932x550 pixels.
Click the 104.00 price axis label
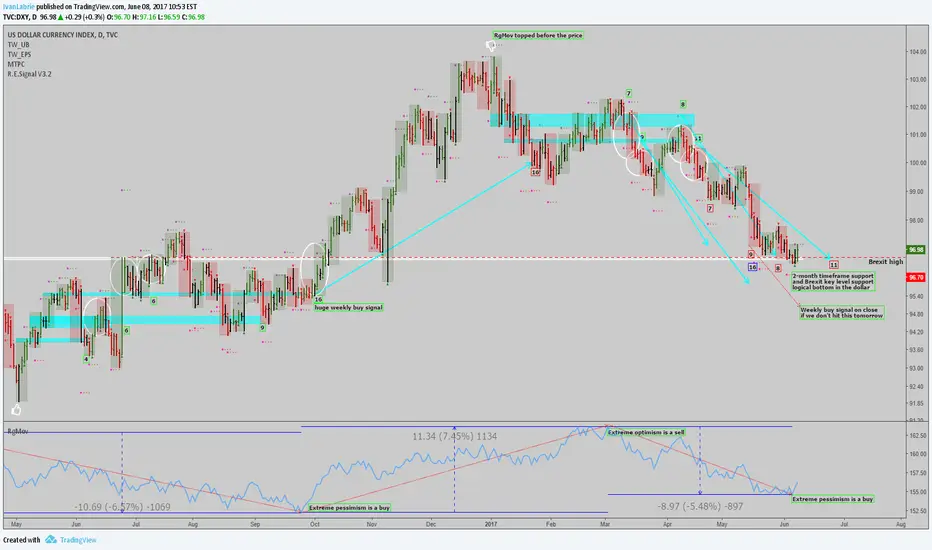(917, 52)
